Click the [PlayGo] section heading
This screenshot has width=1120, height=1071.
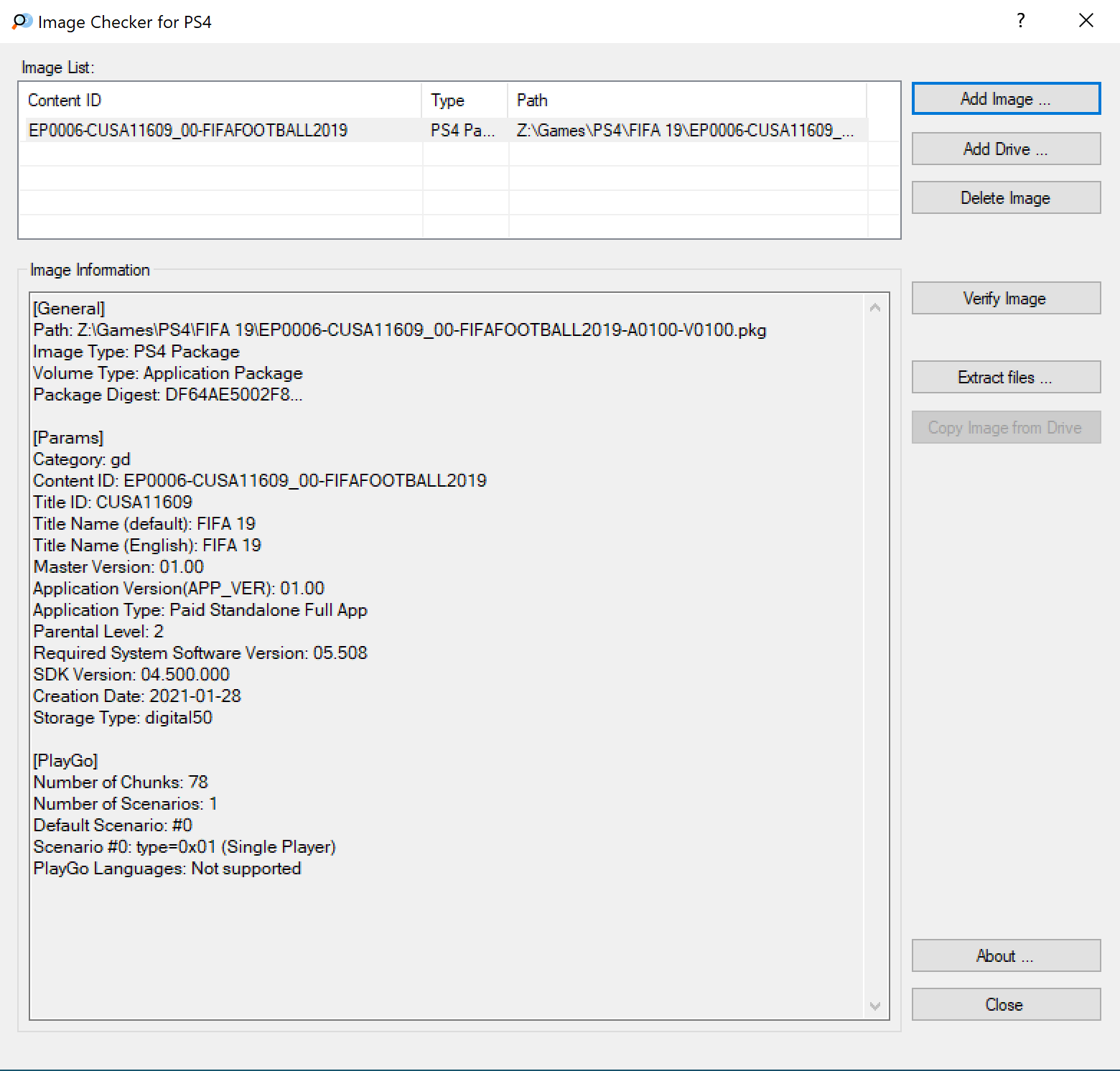65,761
